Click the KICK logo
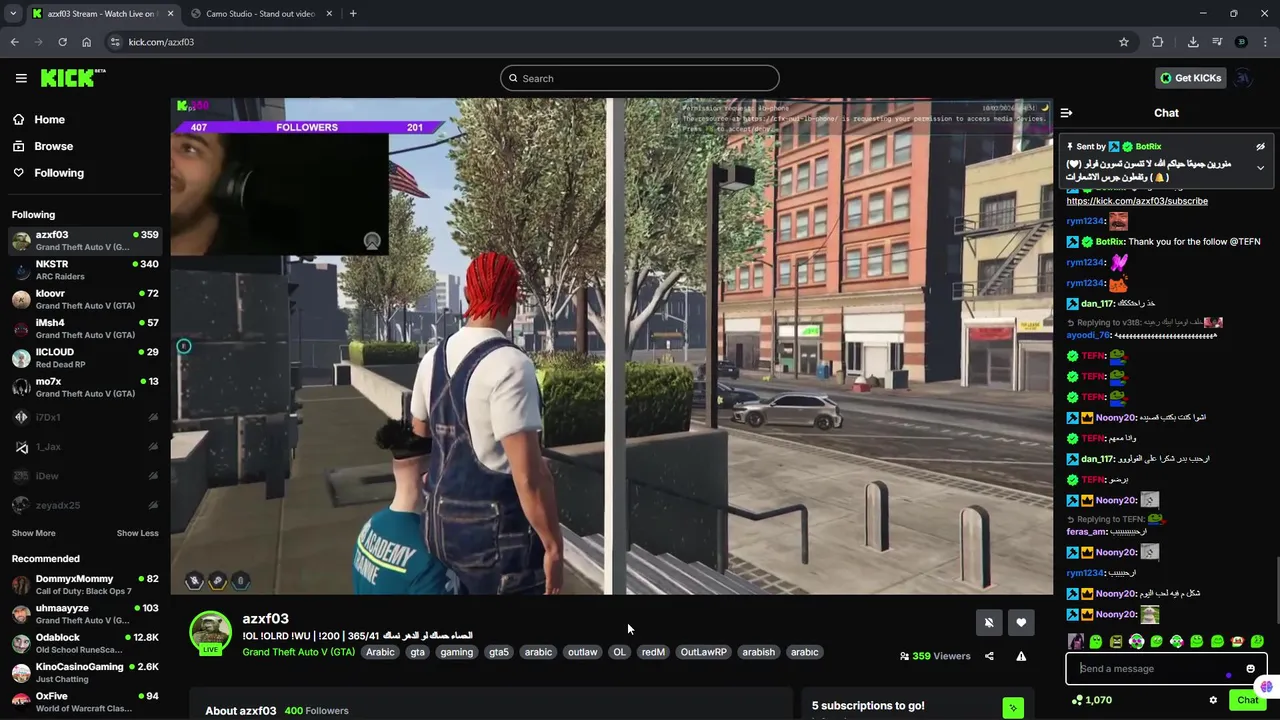The height and width of the screenshot is (720, 1280). (73, 78)
